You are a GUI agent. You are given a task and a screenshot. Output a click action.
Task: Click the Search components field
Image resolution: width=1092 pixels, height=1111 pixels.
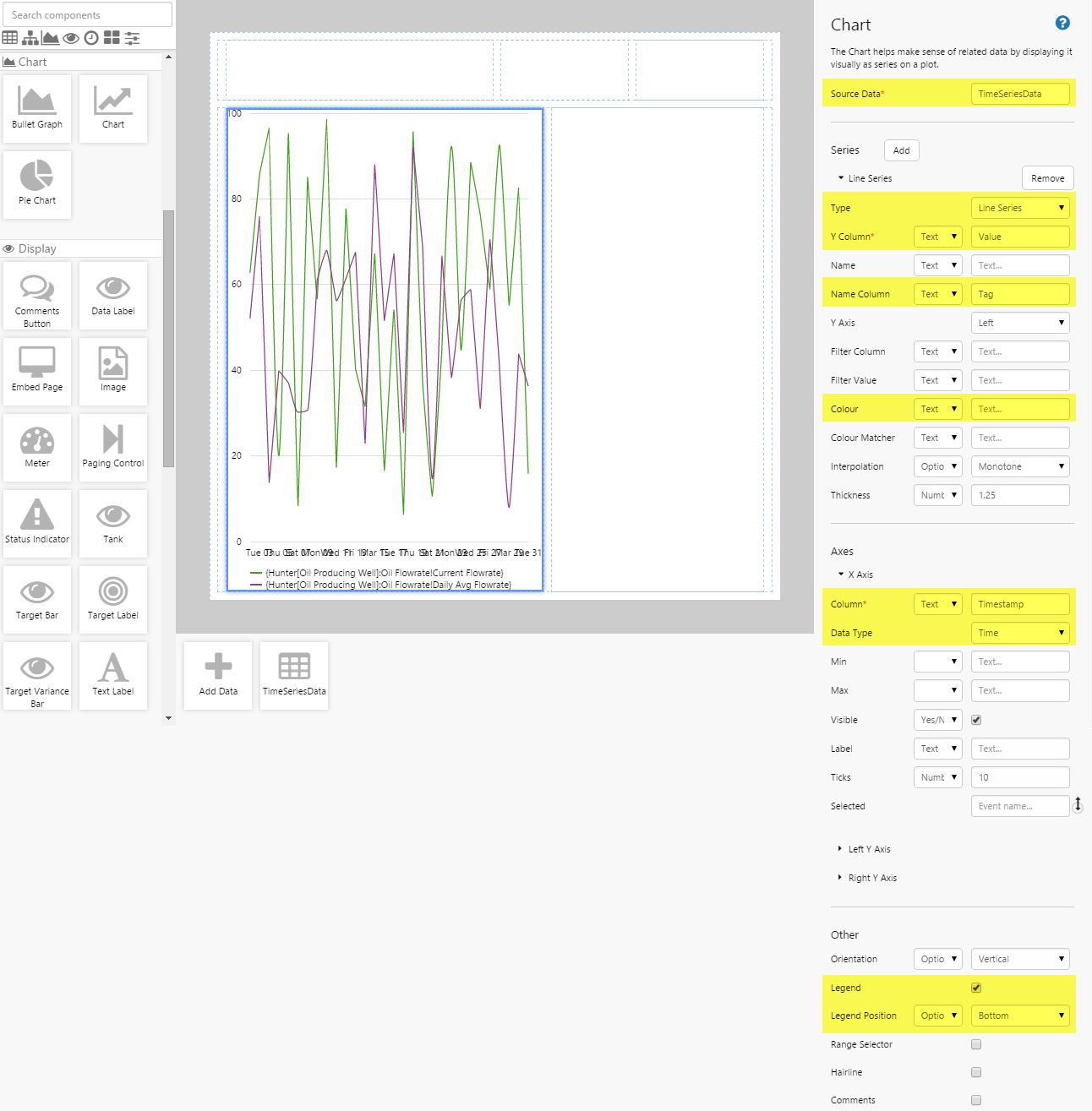point(87,15)
